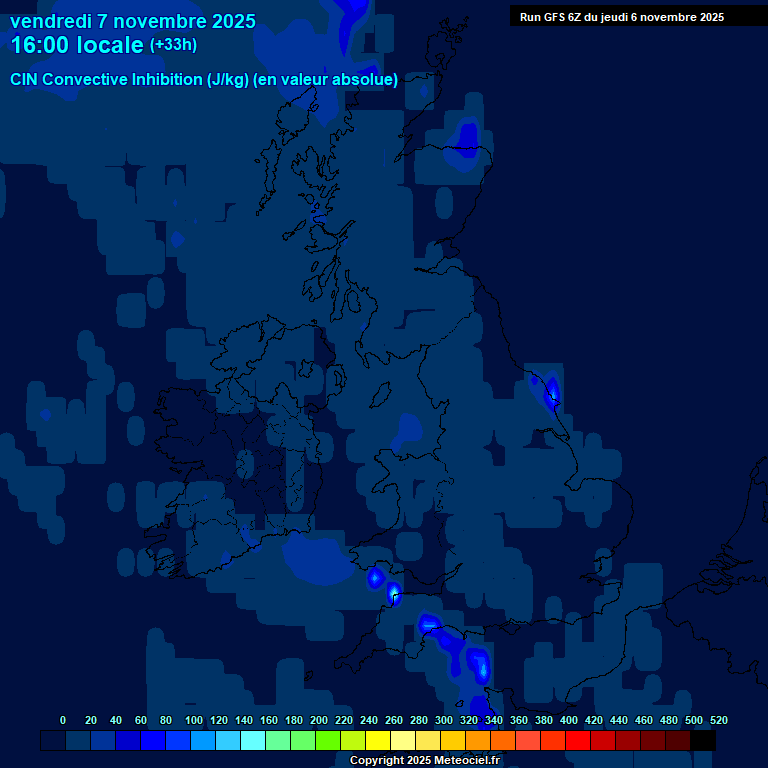Screen dimensions: 768x768
Task: Click the Copyright 2025 Meteociel.fr text
Action: (424, 761)
